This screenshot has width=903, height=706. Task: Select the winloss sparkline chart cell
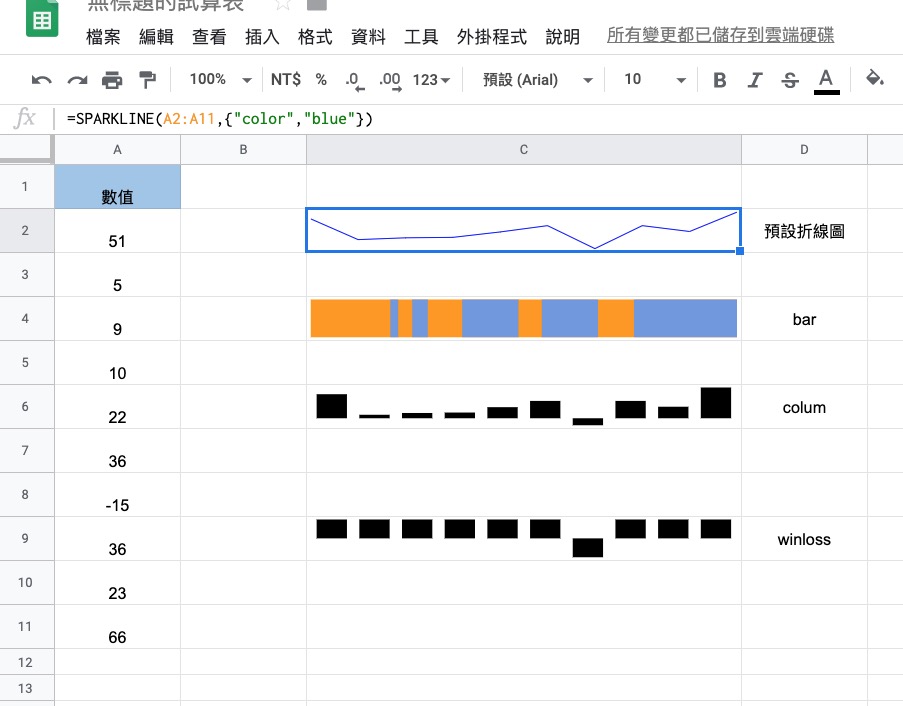pos(523,538)
